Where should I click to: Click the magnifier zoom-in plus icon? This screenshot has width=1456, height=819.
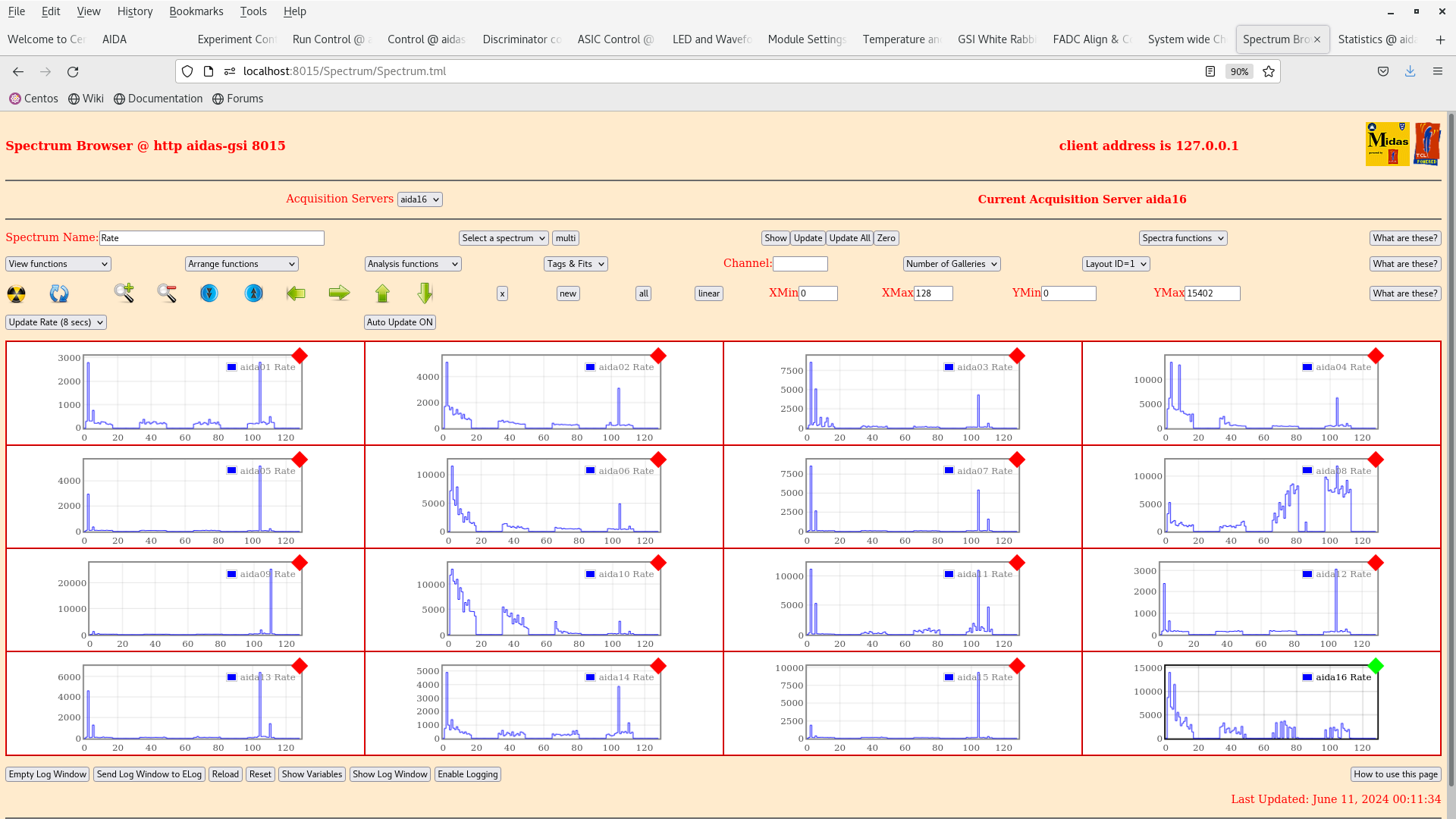[124, 293]
